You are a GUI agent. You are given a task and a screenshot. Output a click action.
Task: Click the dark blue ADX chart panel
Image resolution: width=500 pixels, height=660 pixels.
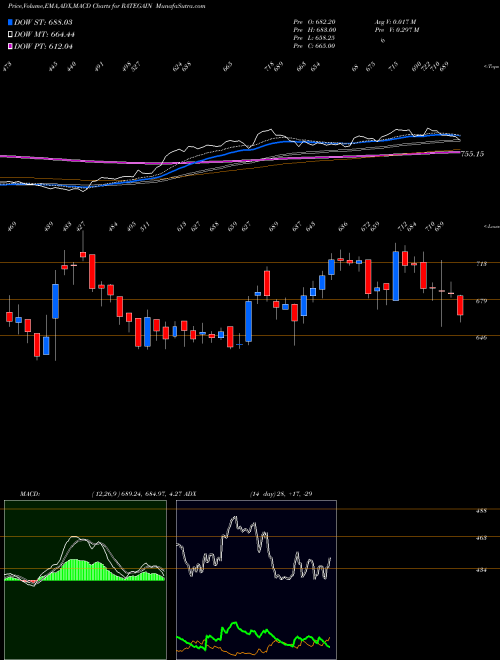(256, 580)
